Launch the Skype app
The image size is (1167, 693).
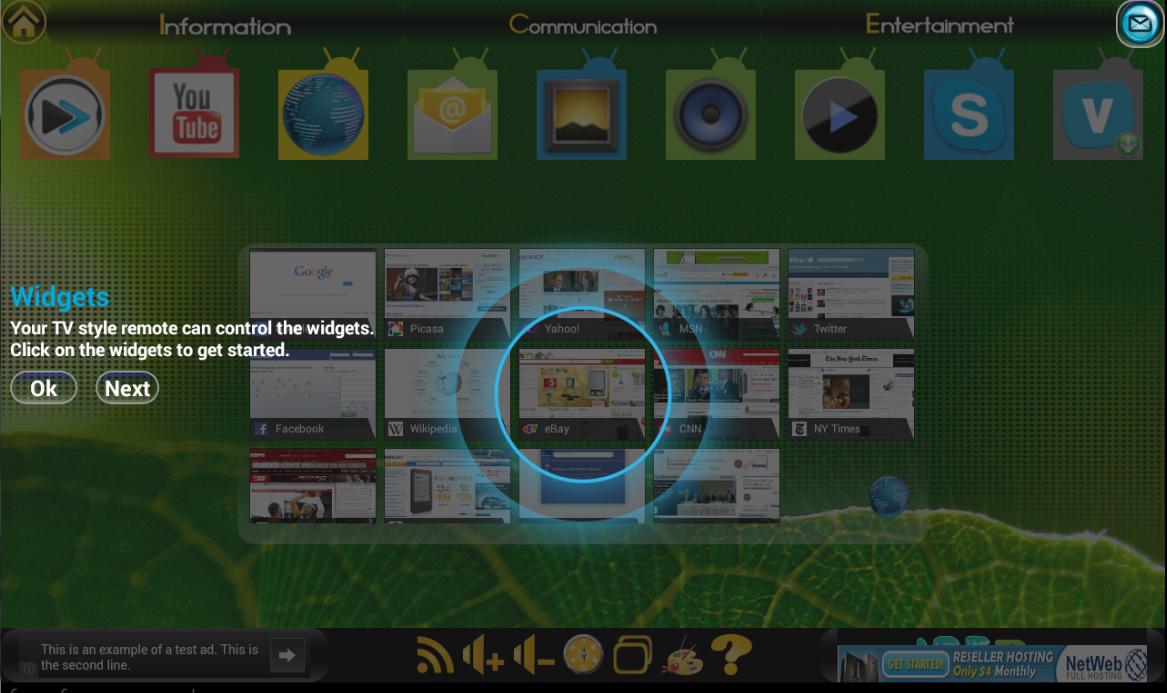click(969, 115)
